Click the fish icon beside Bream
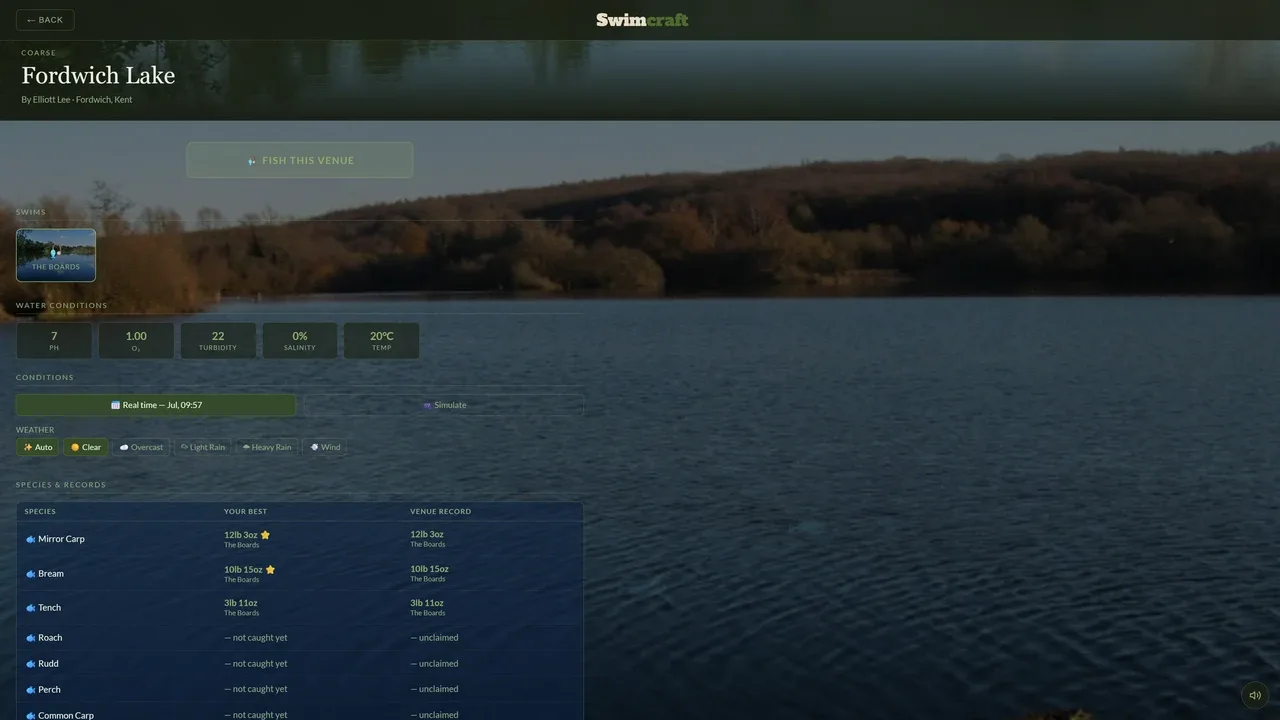 point(31,574)
